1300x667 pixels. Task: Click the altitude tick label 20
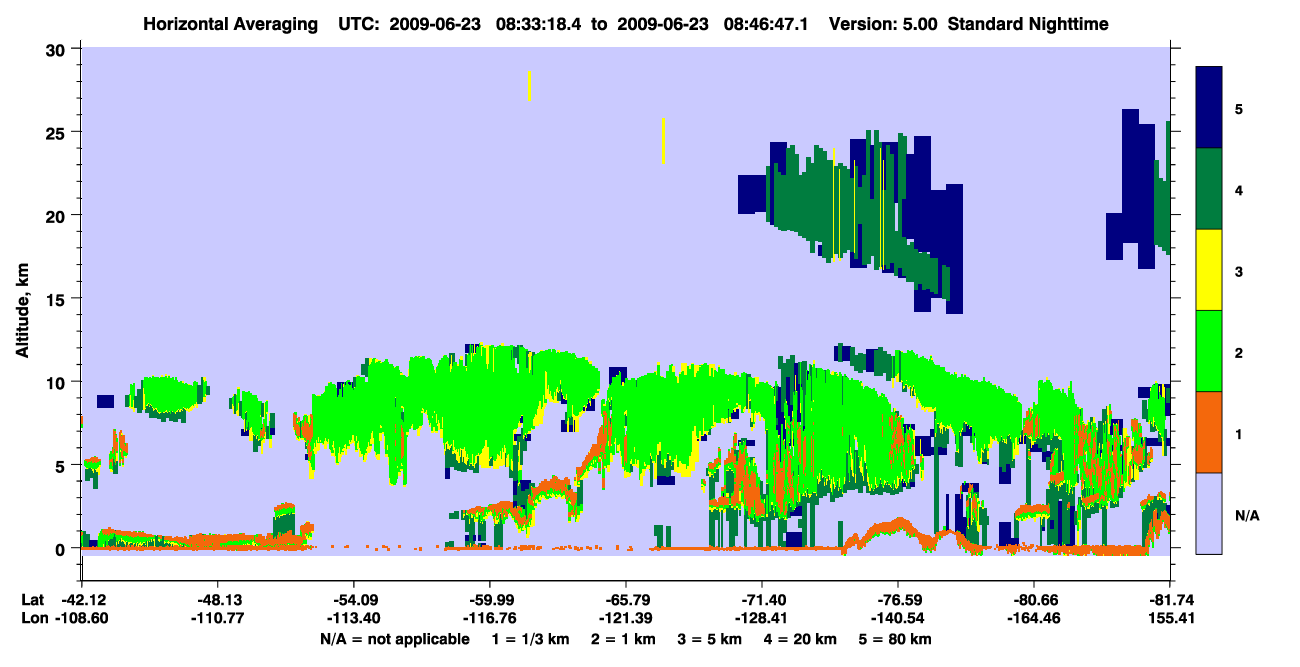click(58, 215)
